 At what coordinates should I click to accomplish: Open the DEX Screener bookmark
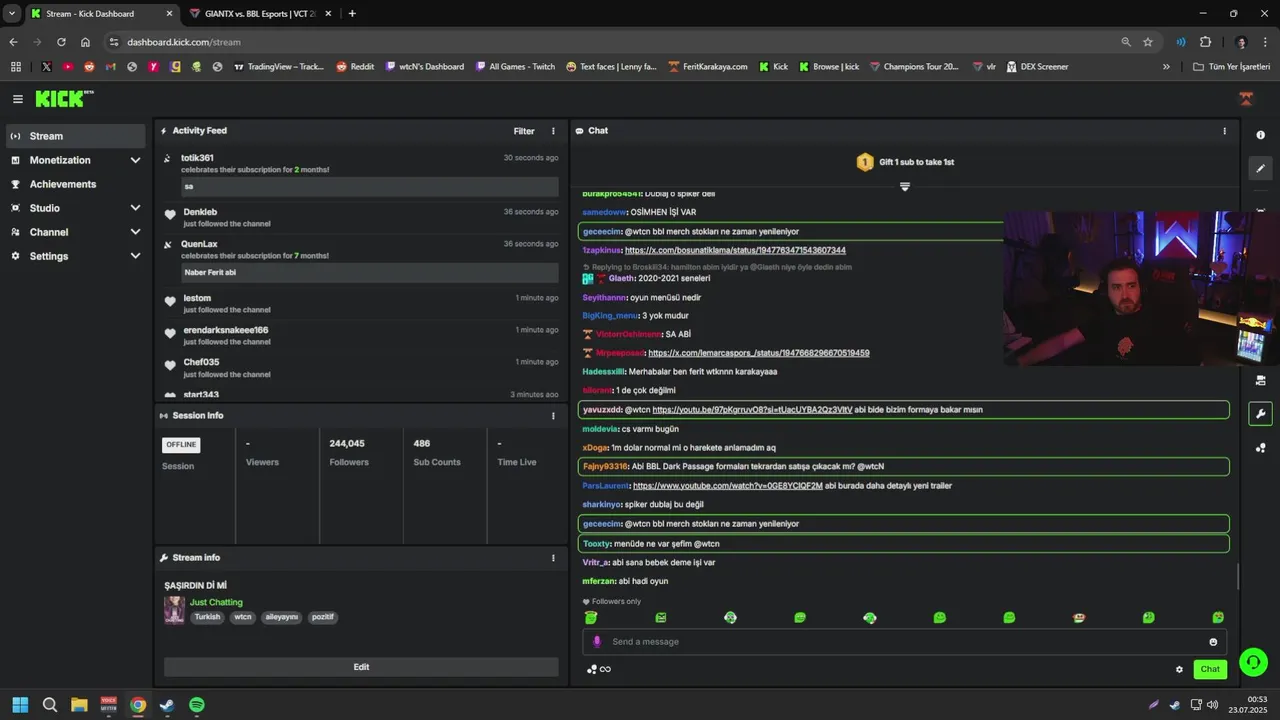pos(1037,67)
